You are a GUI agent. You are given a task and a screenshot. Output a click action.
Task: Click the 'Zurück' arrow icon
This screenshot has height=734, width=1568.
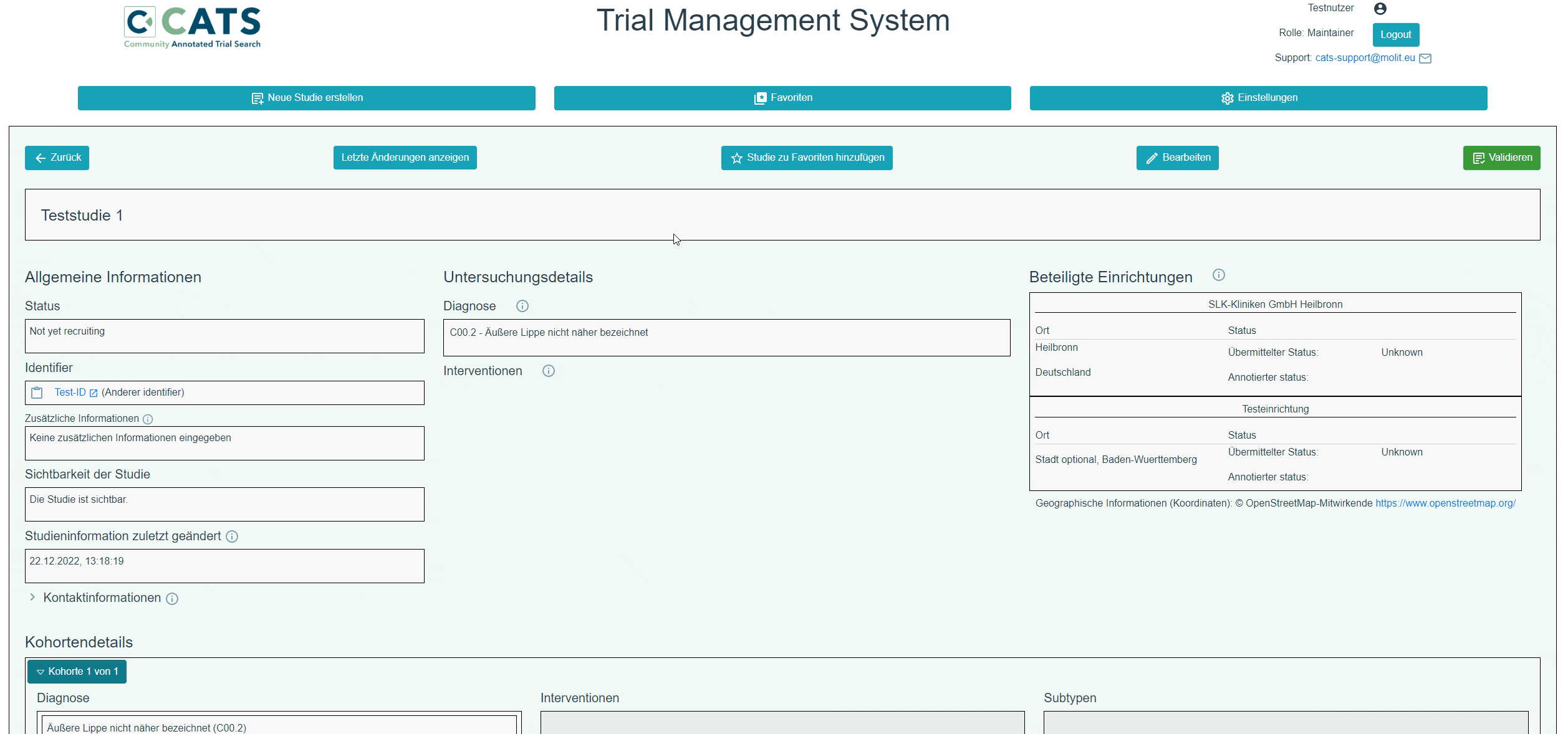(41, 157)
